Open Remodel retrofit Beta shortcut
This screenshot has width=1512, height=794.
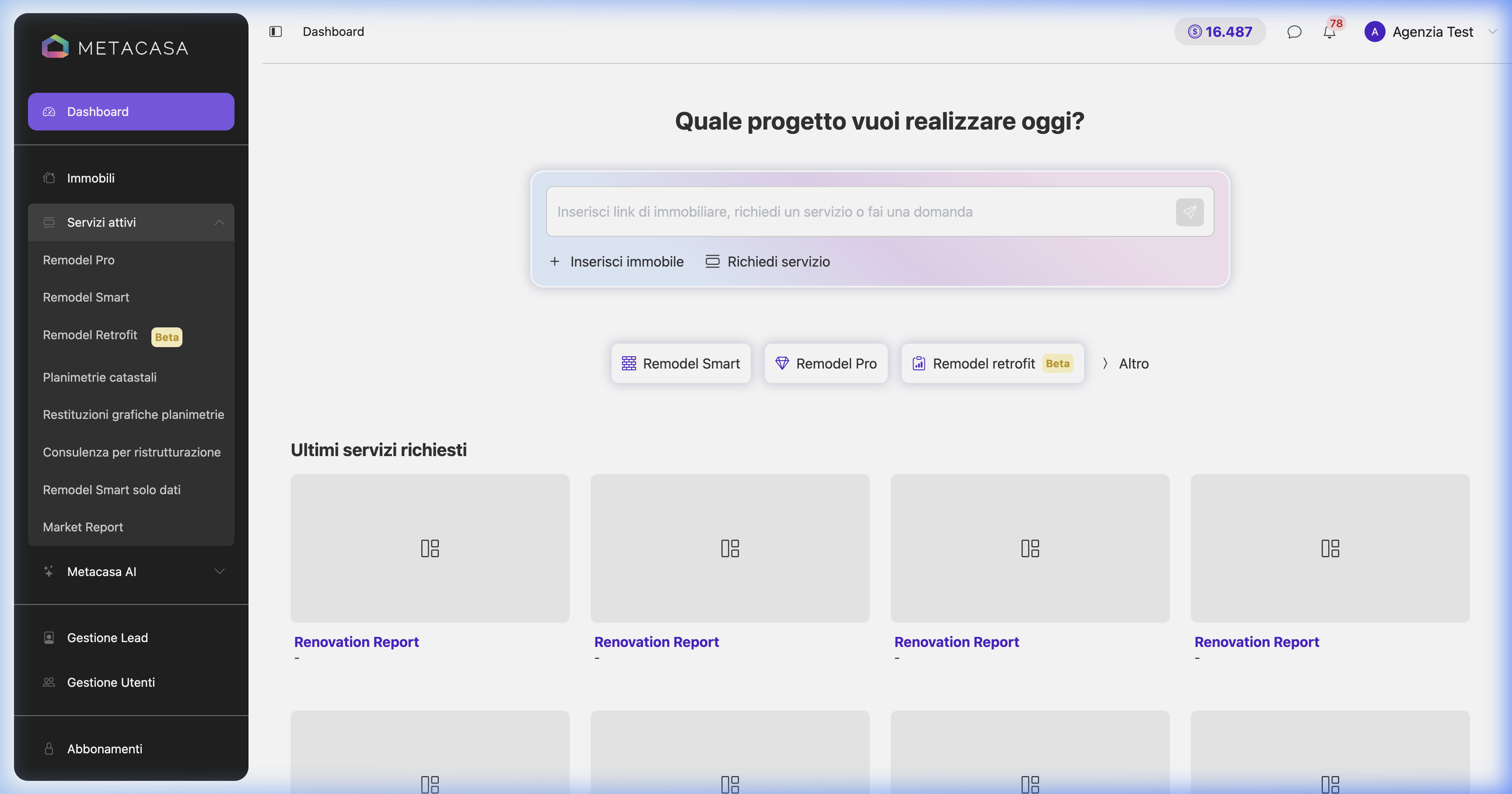tap(993, 364)
